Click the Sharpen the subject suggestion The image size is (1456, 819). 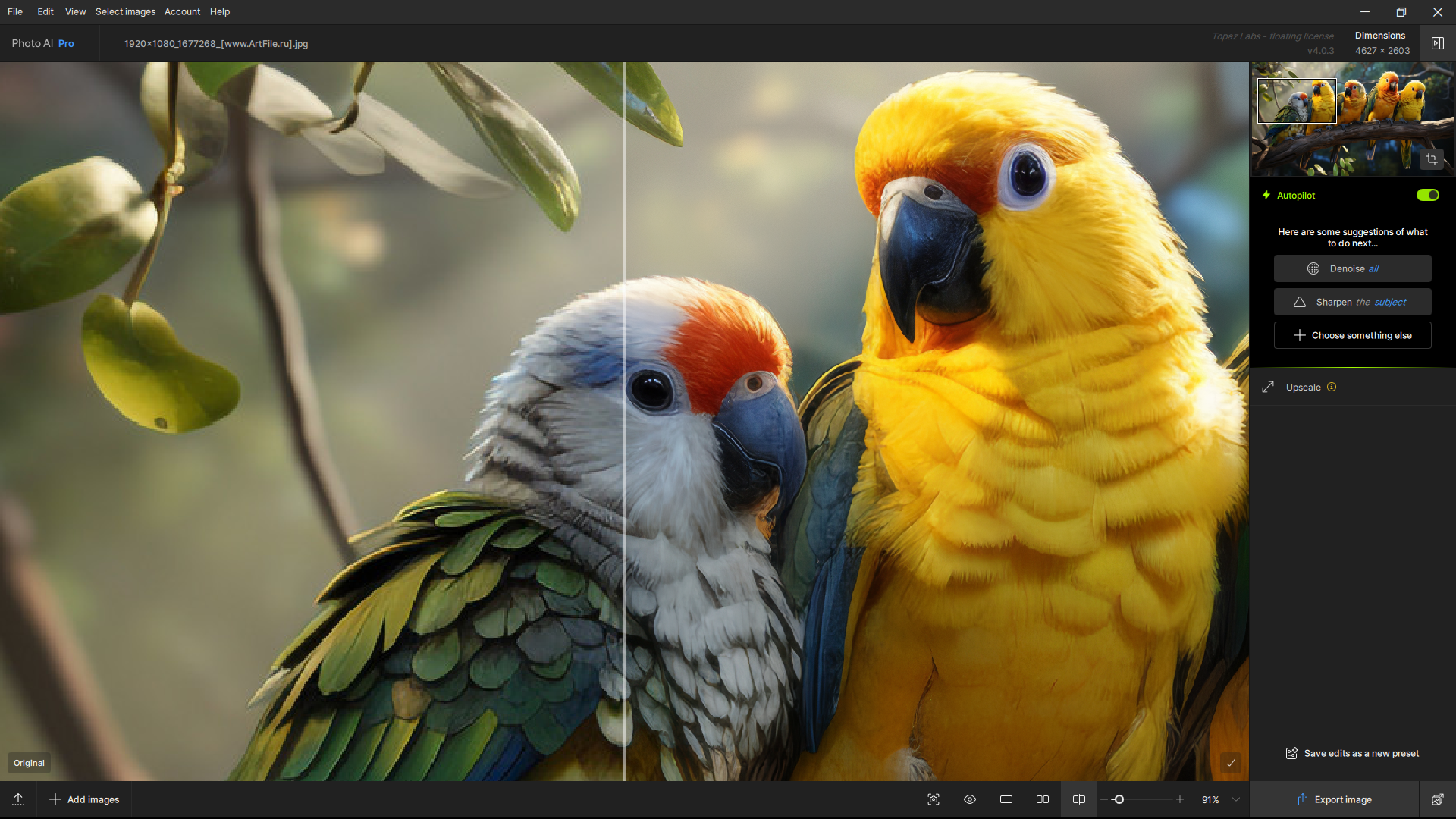(x=1352, y=302)
